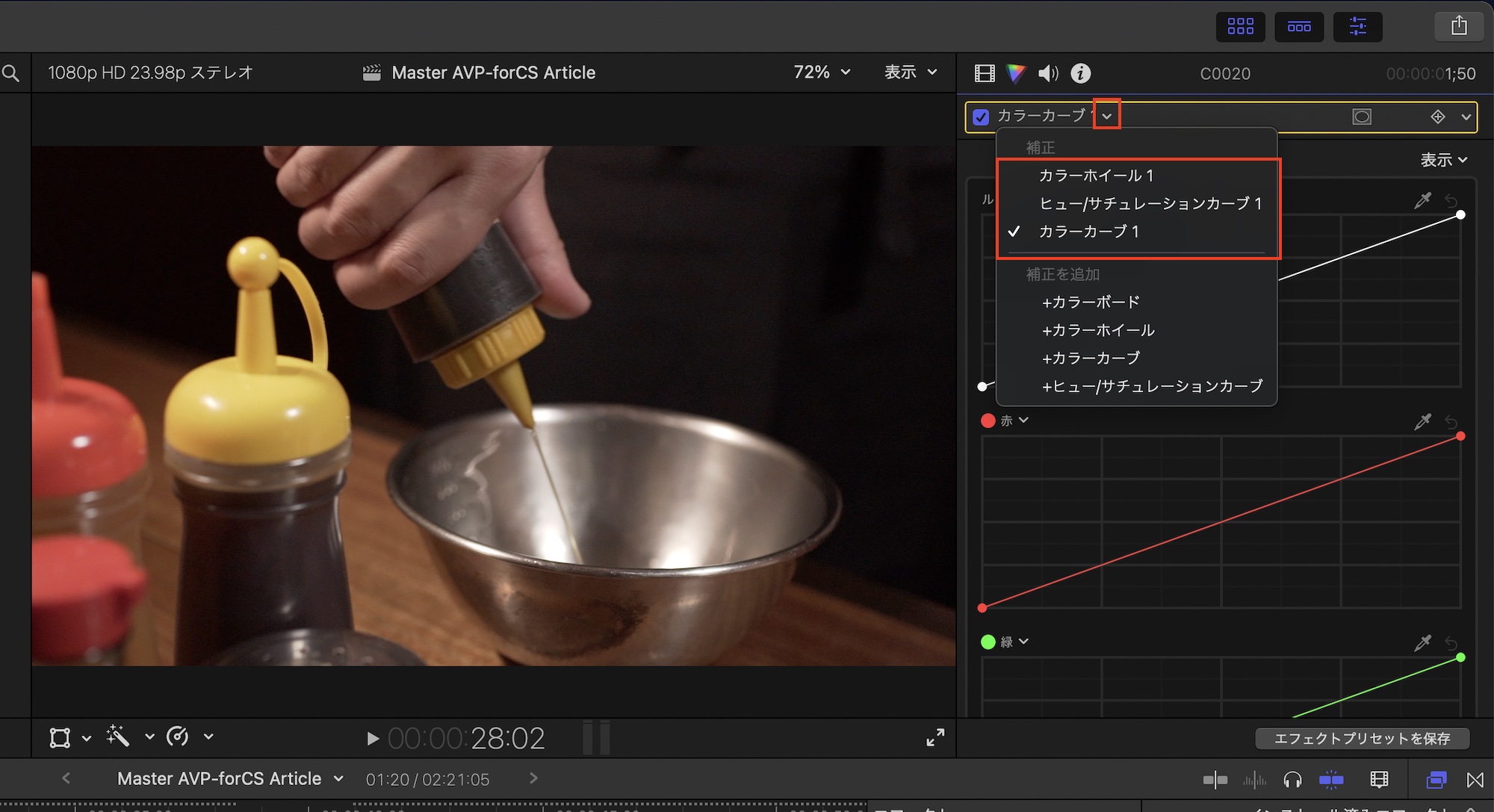1494x812 pixels.
Task: Open the 72% zoom dropdown
Action: 822,72
